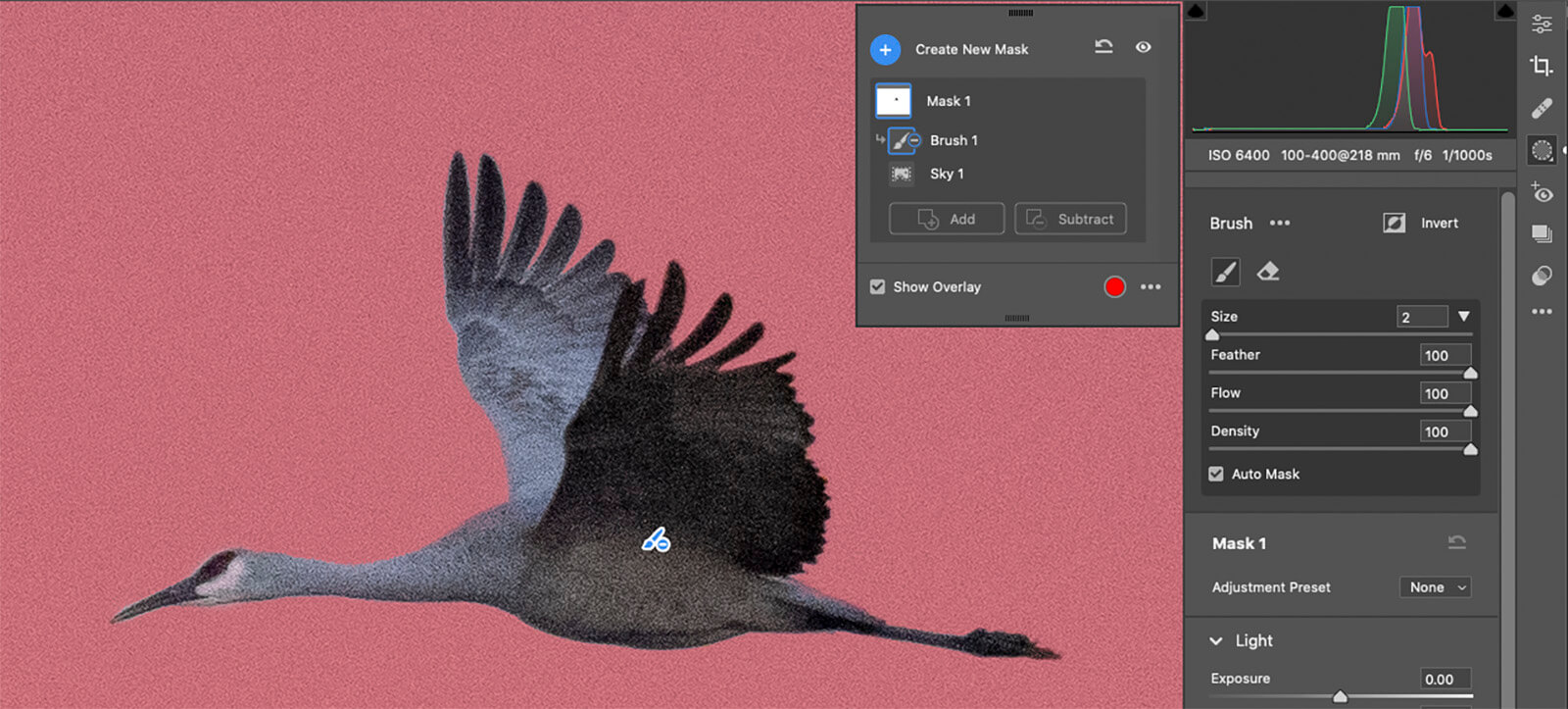This screenshot has height=709, width=1568.
Task: Open the Red Eye removal tool
Action: click(1542, 193)
